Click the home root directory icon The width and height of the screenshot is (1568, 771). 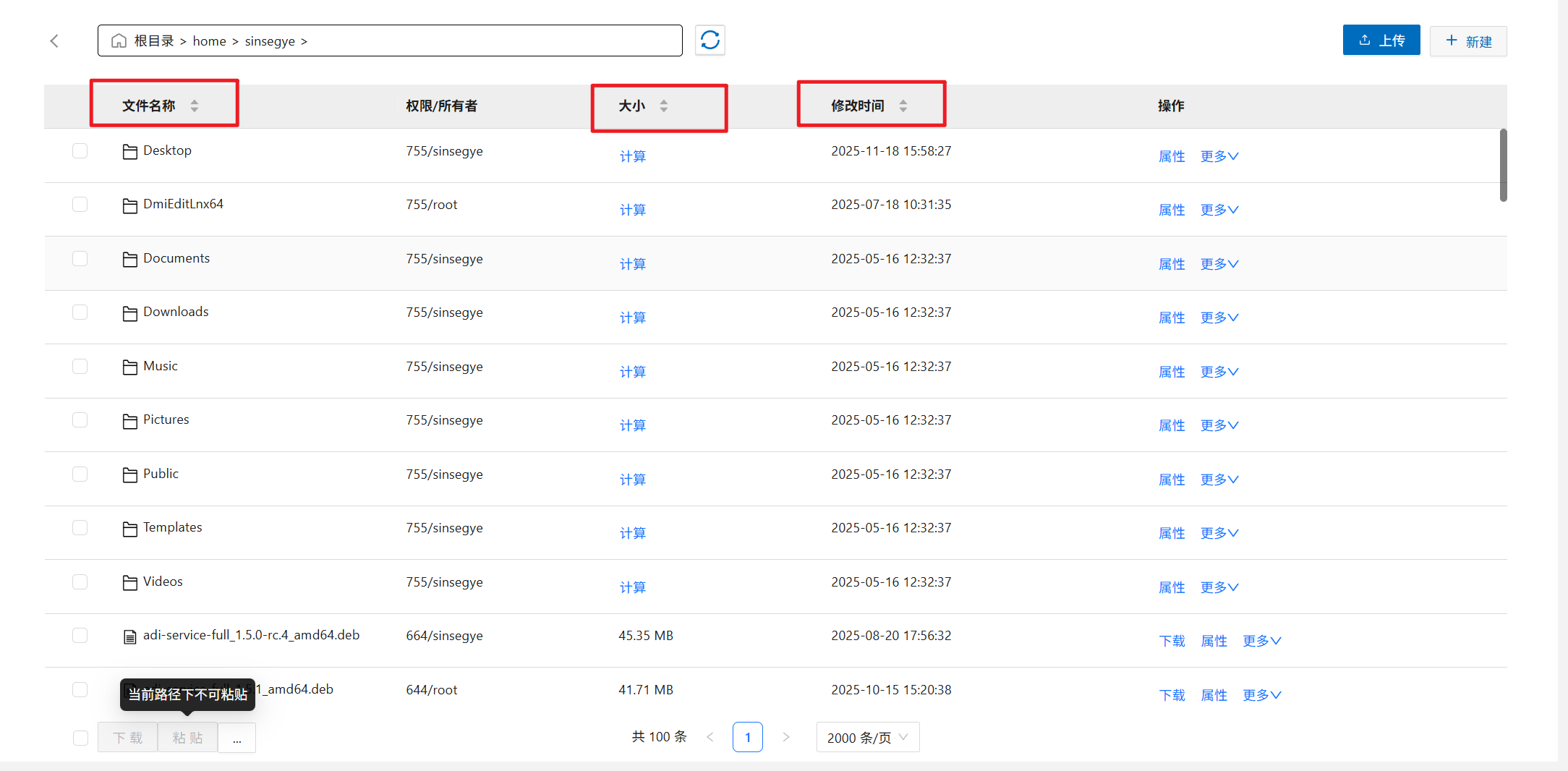(119, 41)
